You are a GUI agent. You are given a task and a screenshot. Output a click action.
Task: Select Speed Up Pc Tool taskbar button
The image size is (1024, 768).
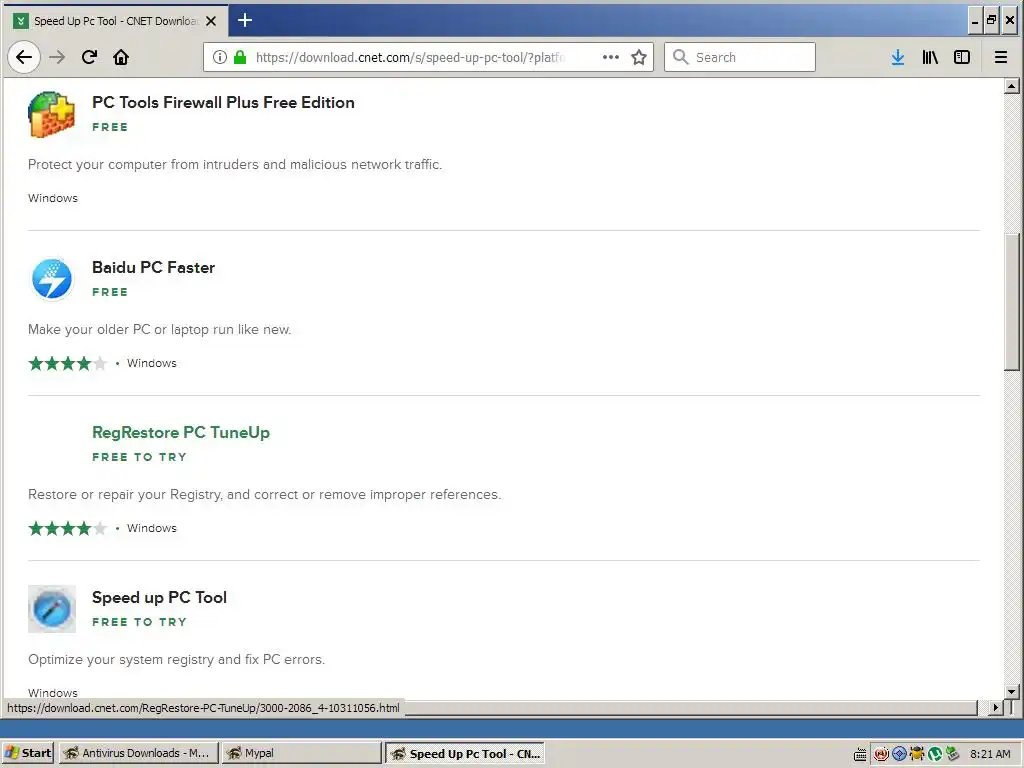[466, 754]
